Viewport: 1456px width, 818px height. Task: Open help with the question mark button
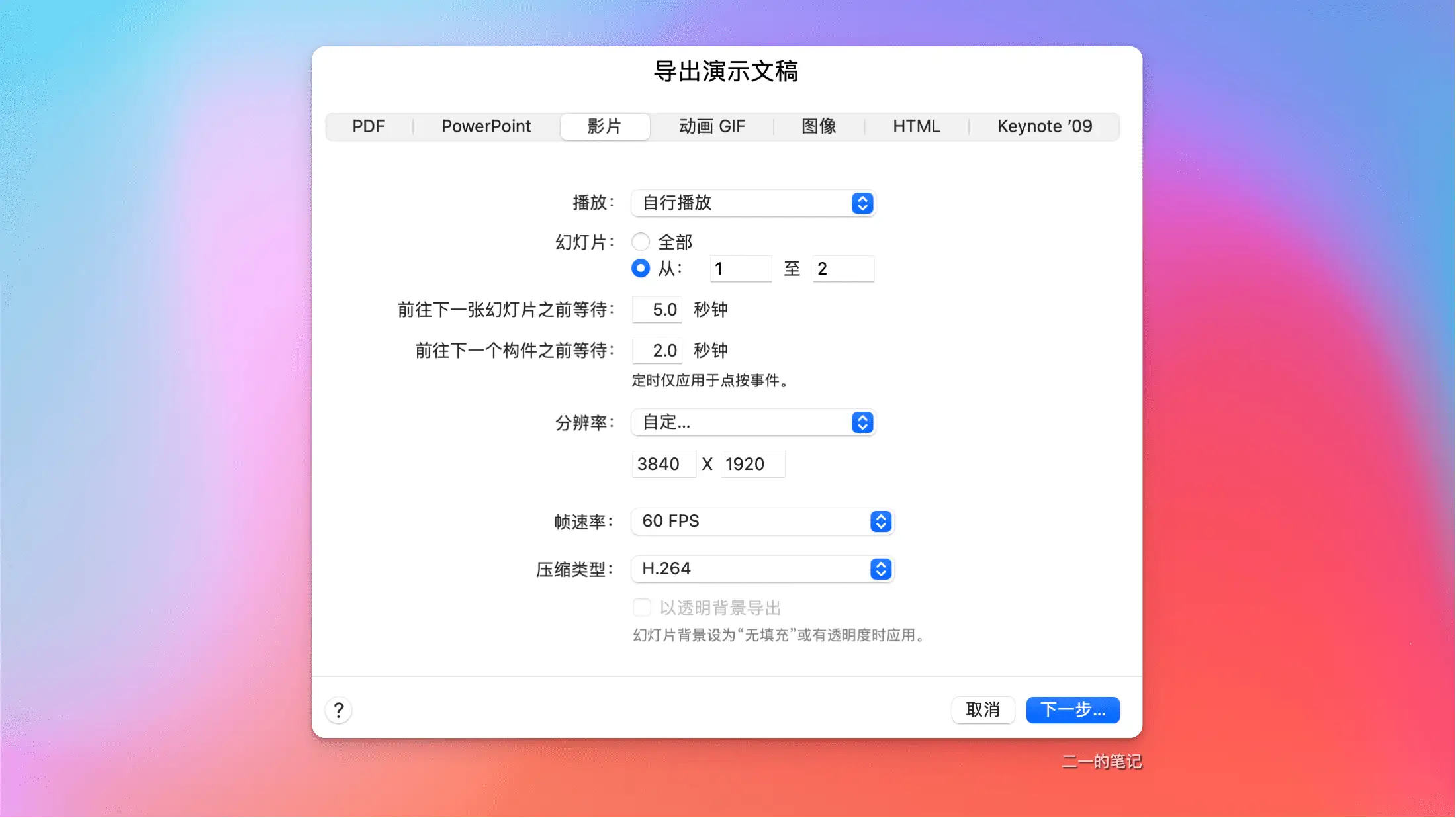338,710
